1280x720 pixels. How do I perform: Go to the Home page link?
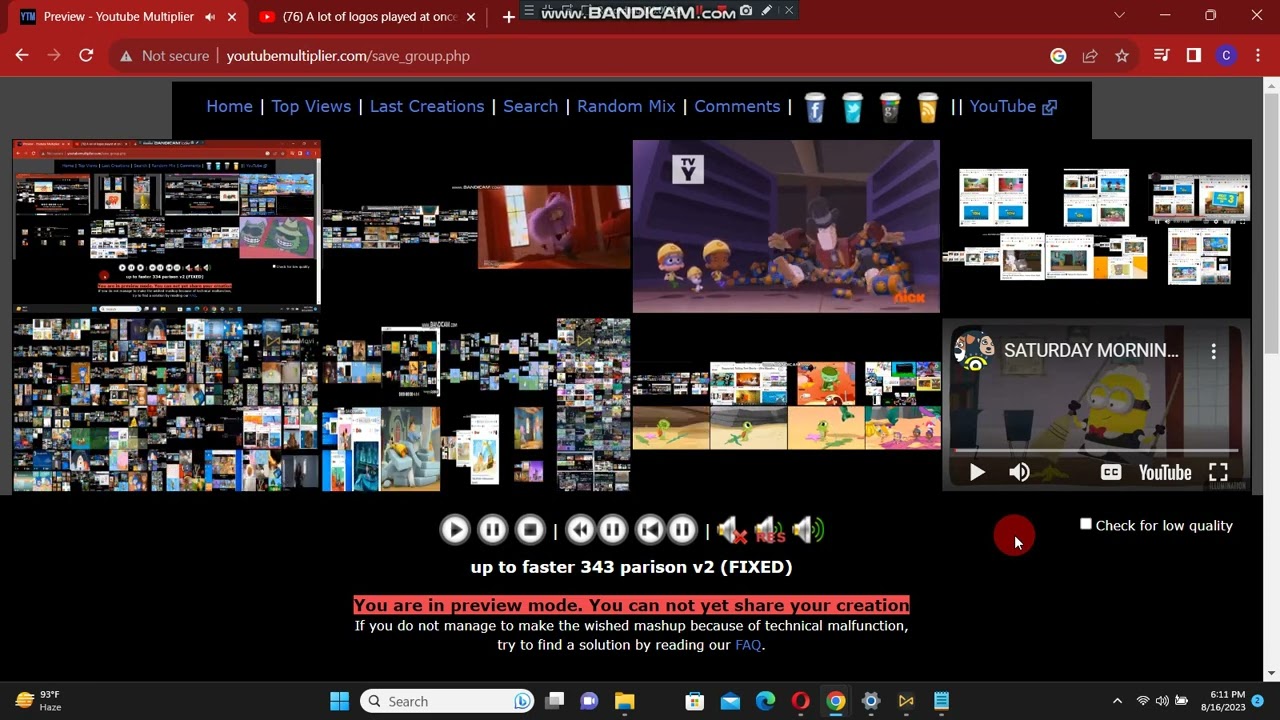229,106
